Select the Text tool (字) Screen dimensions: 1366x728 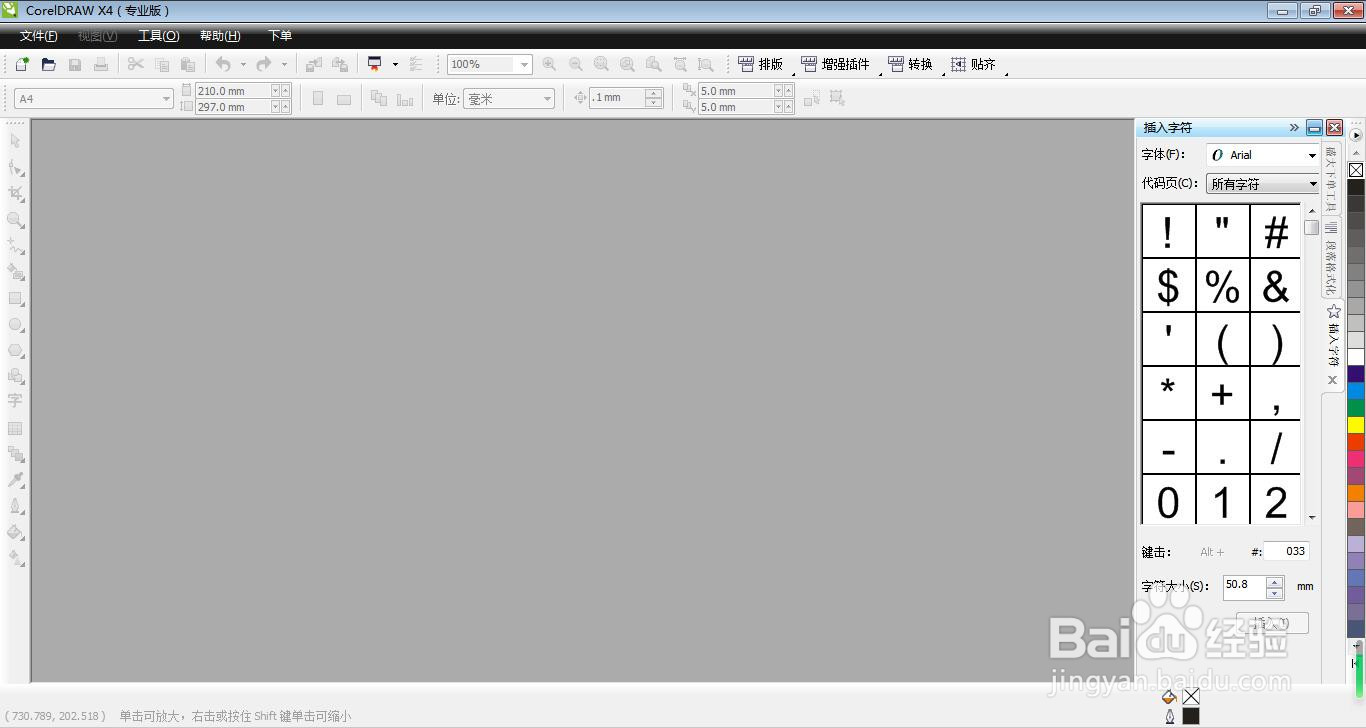(x=15, y=400)
